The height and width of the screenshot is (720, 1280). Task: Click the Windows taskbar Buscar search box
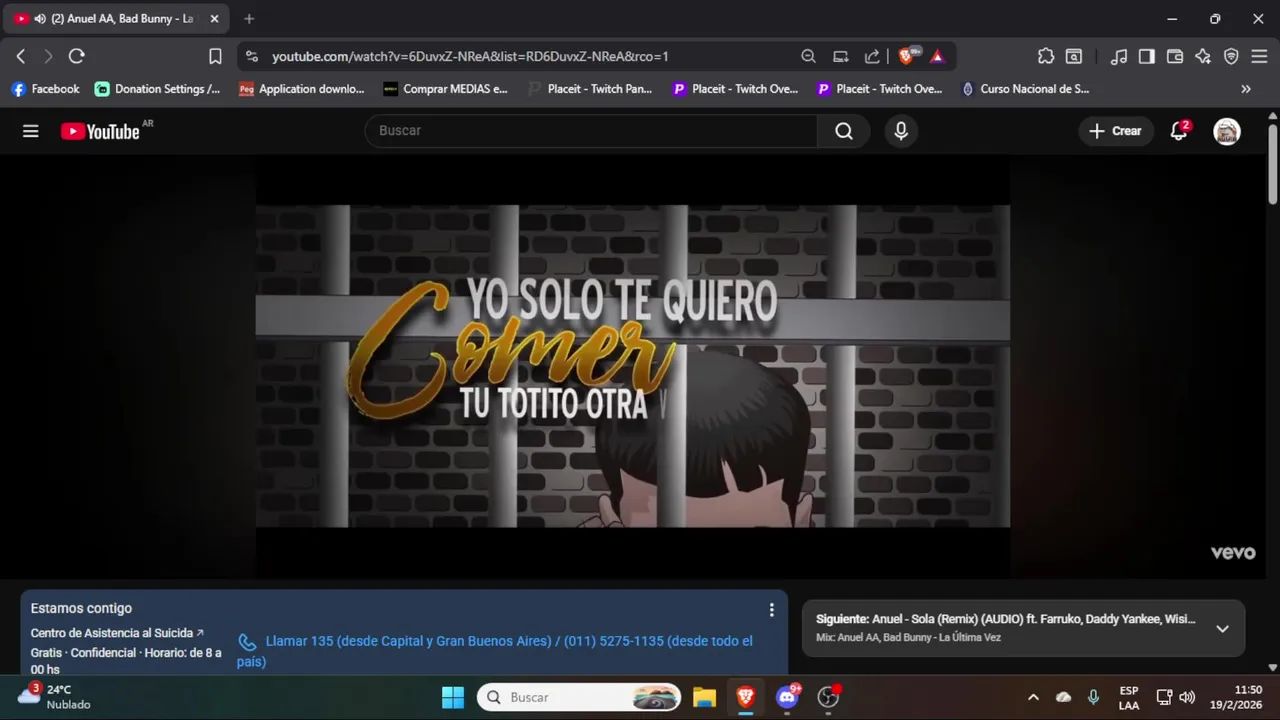point(579,697)
